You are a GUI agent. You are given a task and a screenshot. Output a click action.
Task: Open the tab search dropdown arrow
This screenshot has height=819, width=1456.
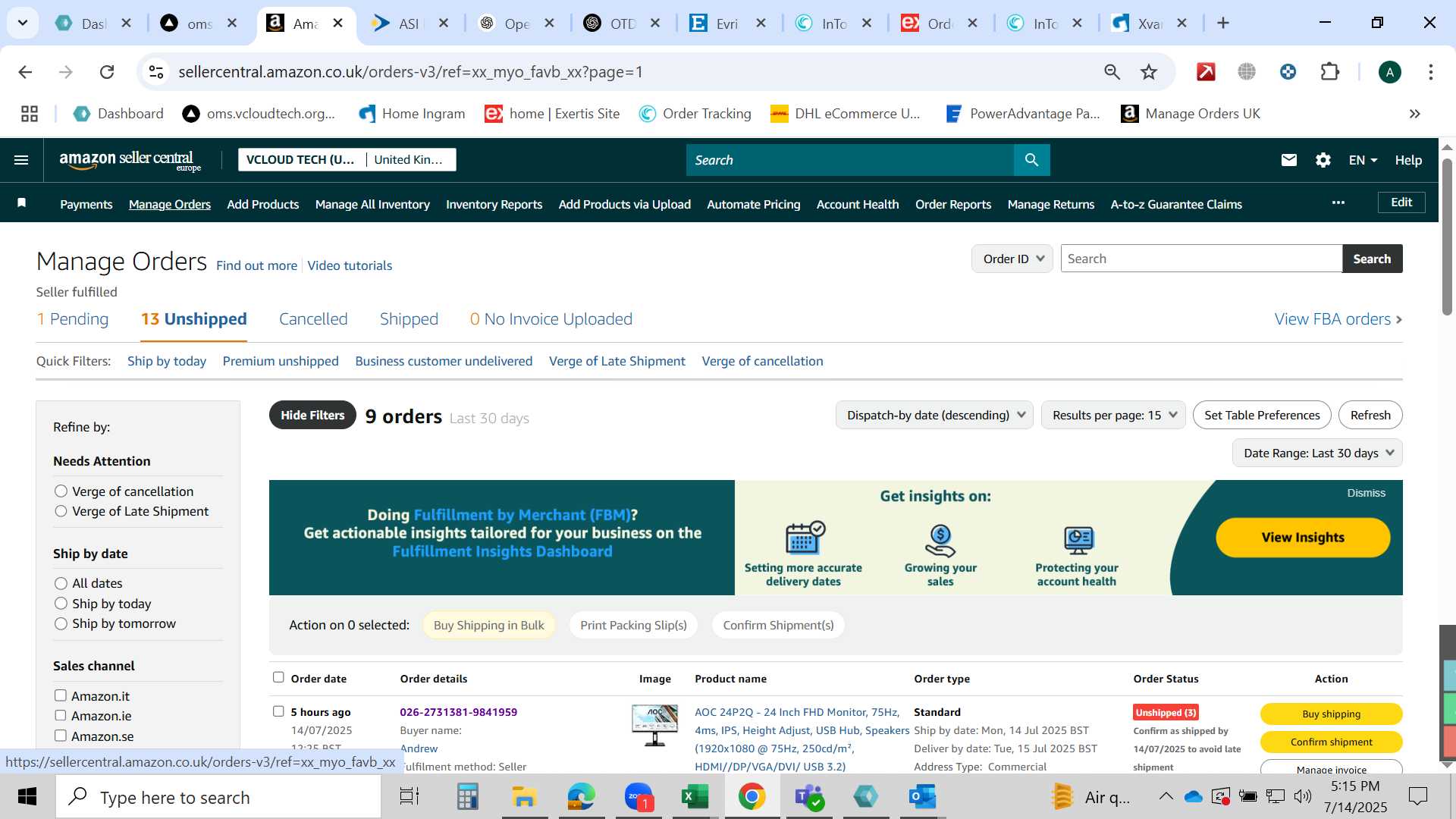23,23
